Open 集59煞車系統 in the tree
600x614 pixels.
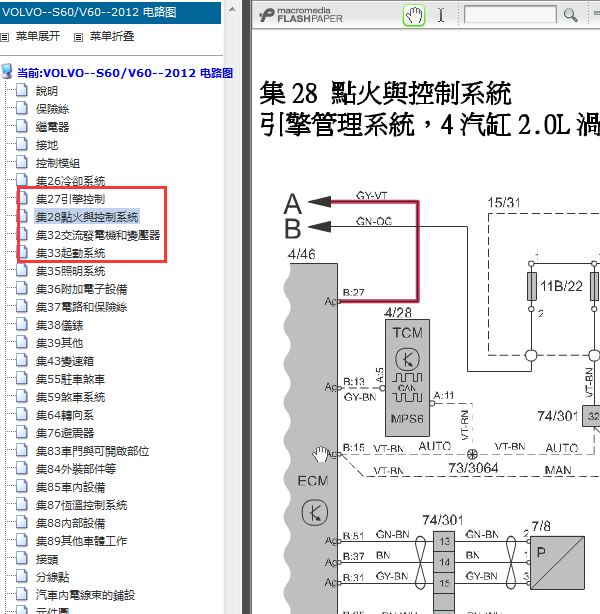(70, 397)
